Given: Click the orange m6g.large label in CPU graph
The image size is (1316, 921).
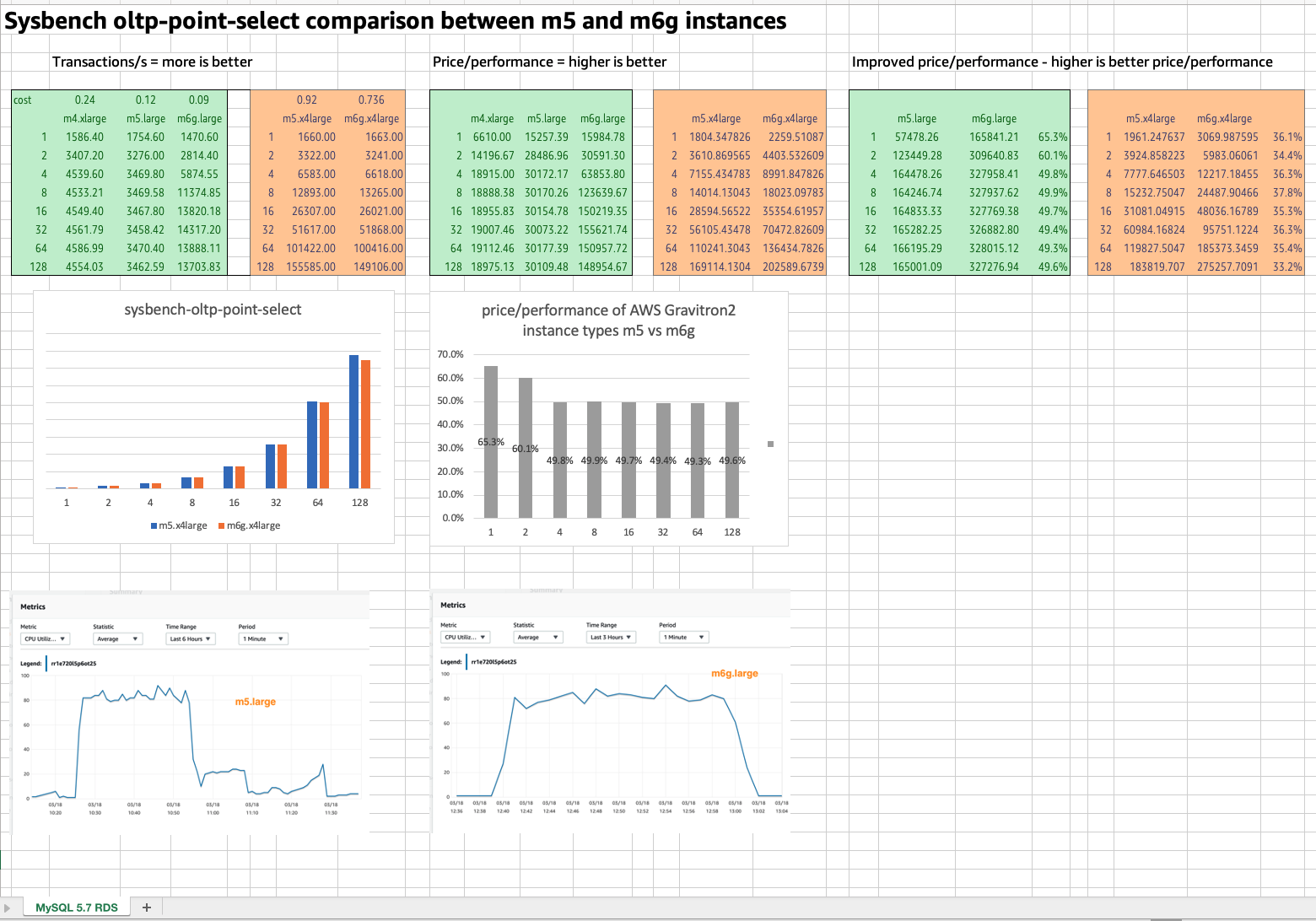Looking at the screenshot, I should coord(735,673).
